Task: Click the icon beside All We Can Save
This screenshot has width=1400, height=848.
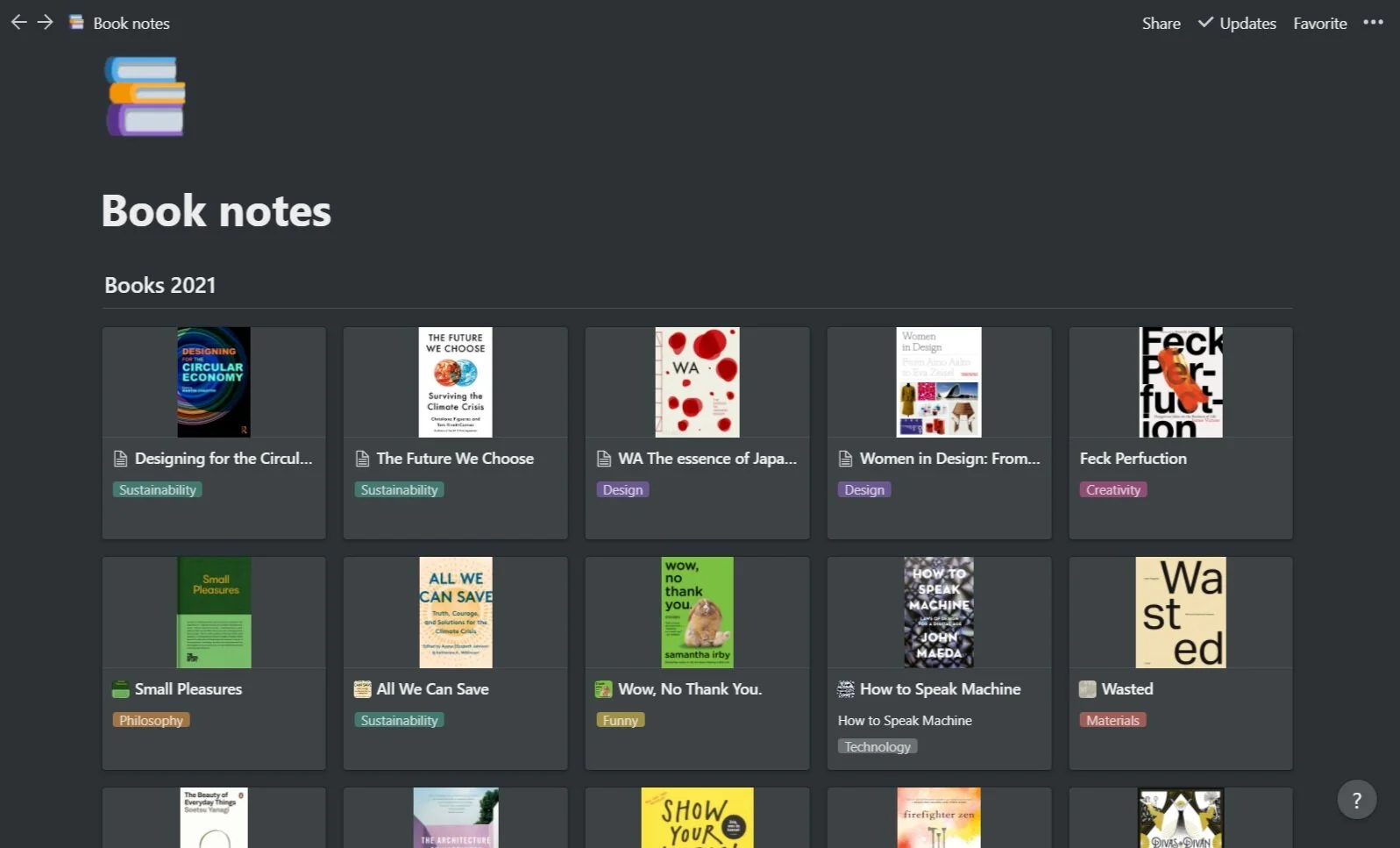Action: tap(362, 689)
